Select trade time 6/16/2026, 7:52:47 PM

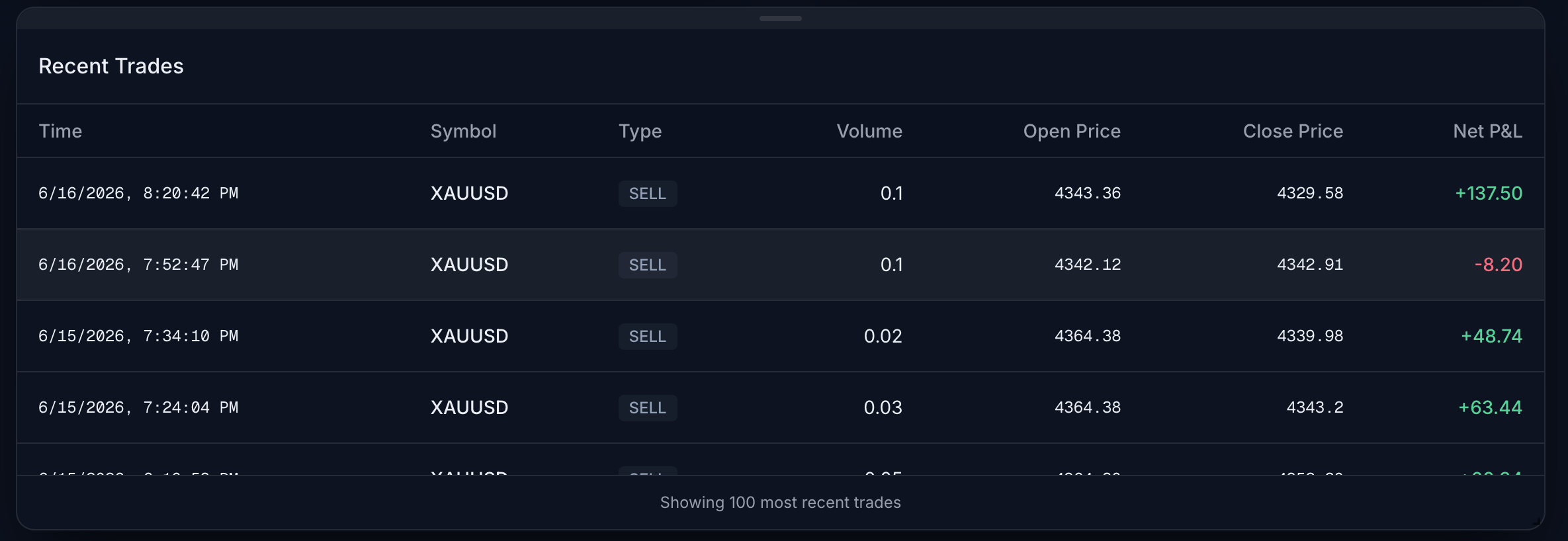click(138, 265)
